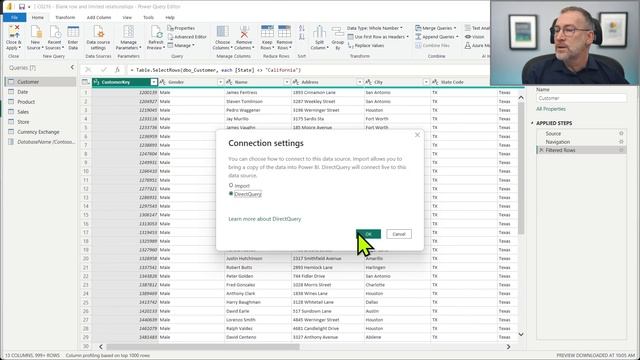Click the horizontal scrollbar thumb
The height and width of the screenshot is (360, 640).
[x=203, y=347]
